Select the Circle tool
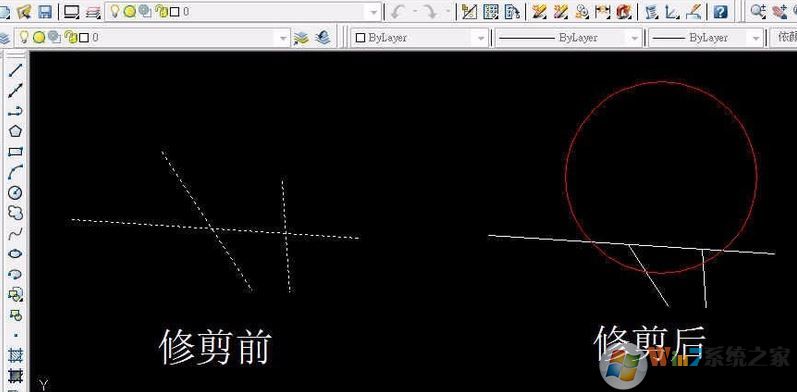Image resolution: width=797 pixels, height=392 pixels. tap(16, 192)
